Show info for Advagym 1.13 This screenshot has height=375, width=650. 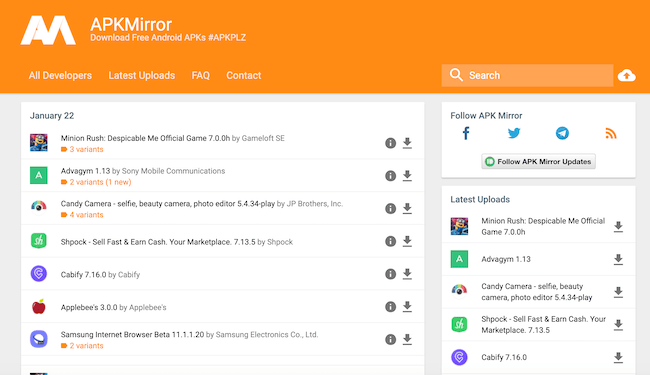click(x=390, y=176)
